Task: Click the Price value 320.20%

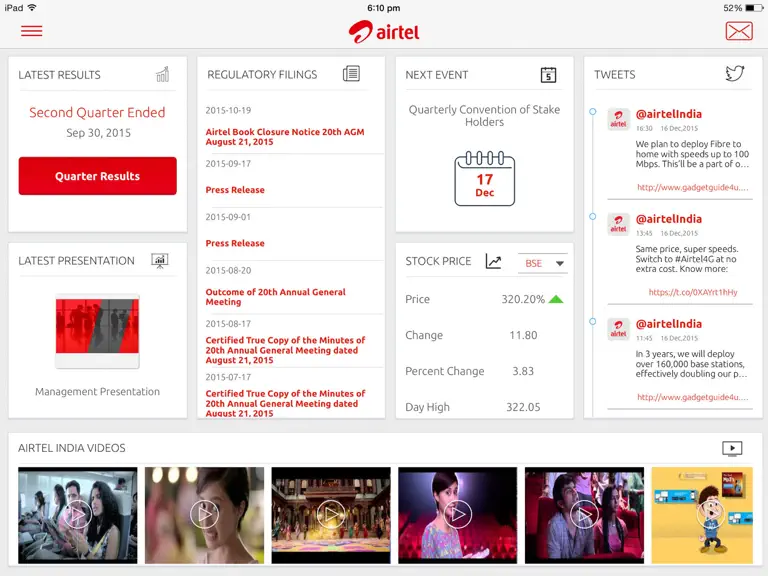Action: pyautogui.click(x=523, y=299)
